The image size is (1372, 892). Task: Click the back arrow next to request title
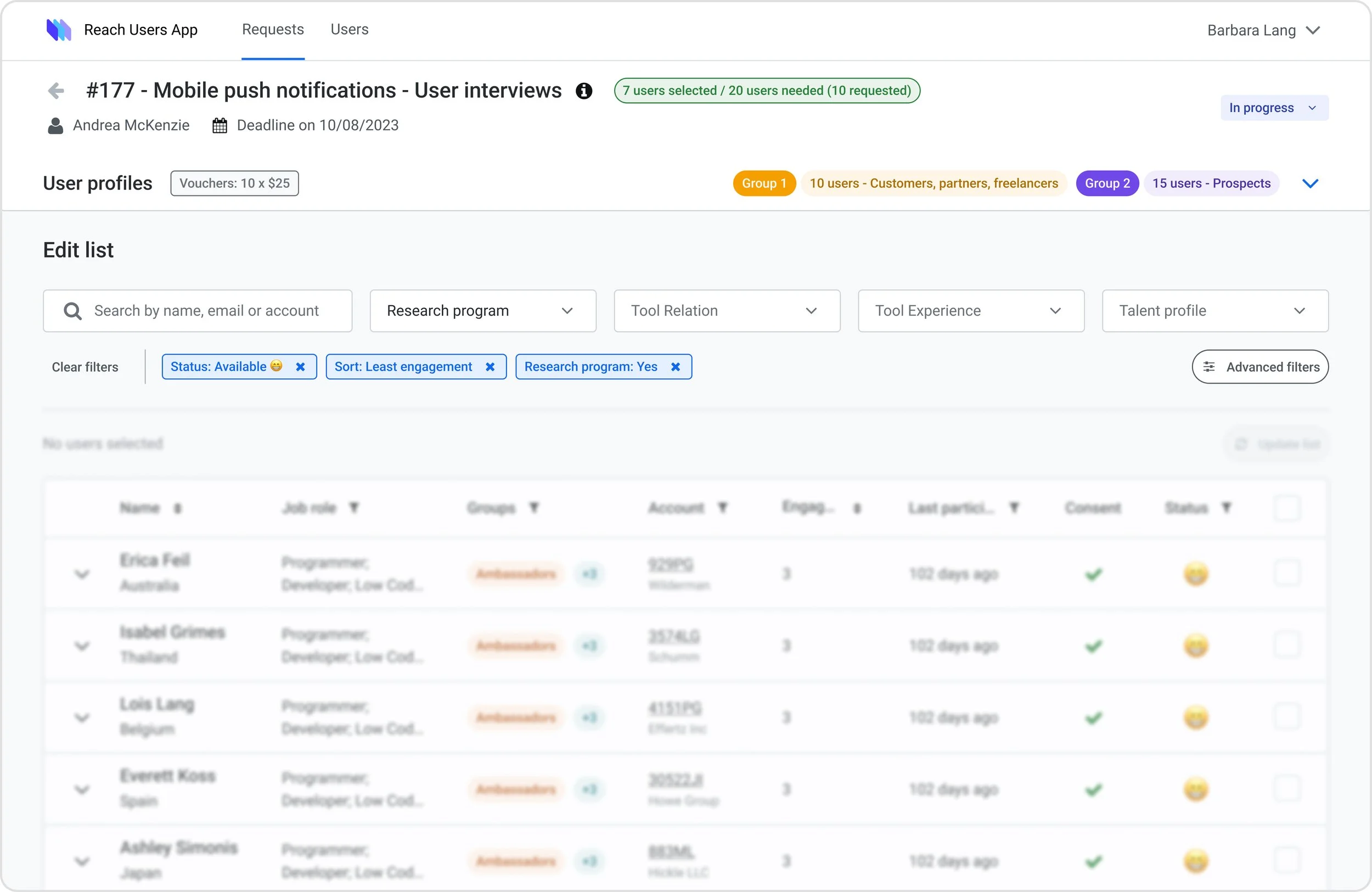click(x=56, y=91)
